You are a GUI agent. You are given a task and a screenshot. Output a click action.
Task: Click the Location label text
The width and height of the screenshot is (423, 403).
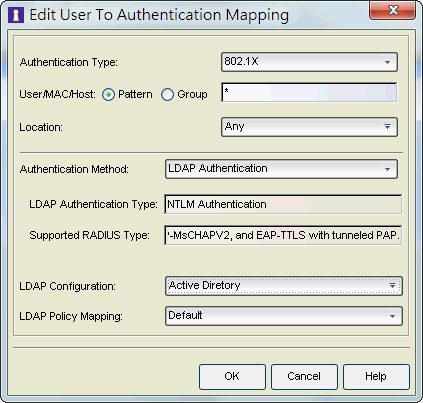(41, 127)
